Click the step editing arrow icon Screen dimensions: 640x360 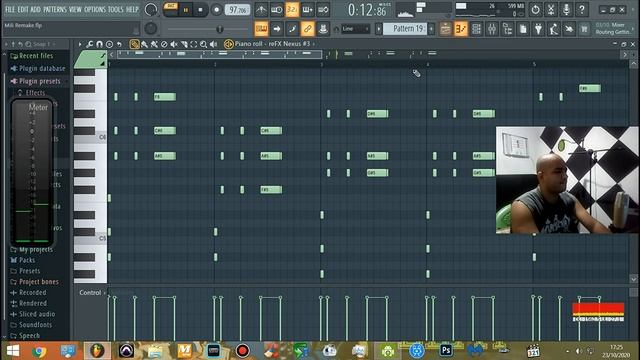tap(277, 29)
